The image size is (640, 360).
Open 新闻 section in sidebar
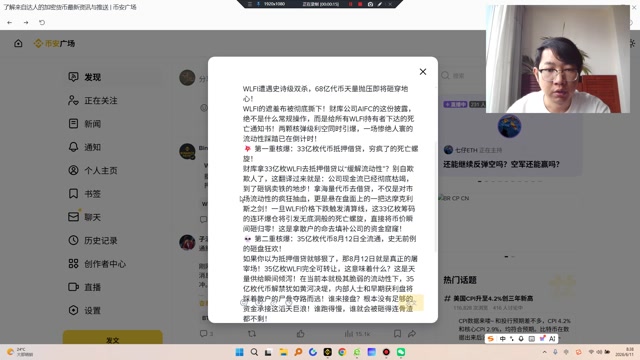[114, 124]
